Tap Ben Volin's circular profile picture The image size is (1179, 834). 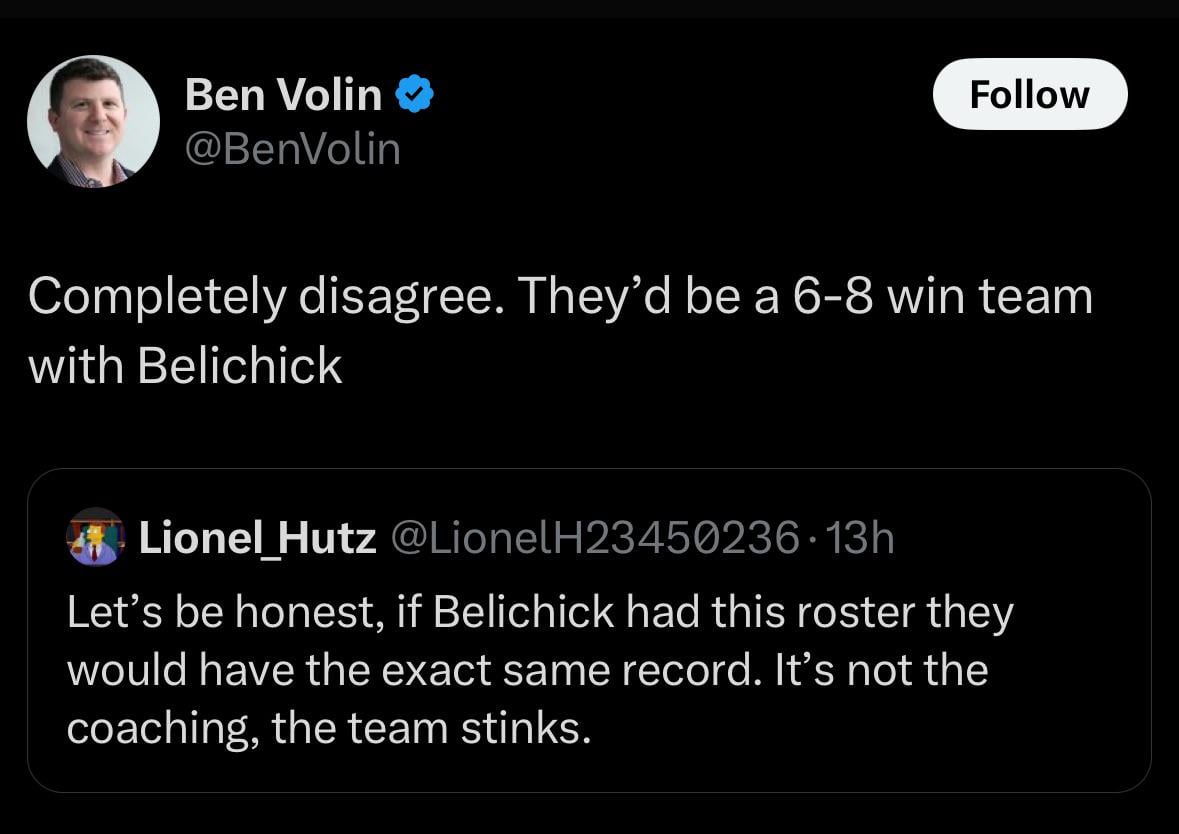(x=92, y=120)
